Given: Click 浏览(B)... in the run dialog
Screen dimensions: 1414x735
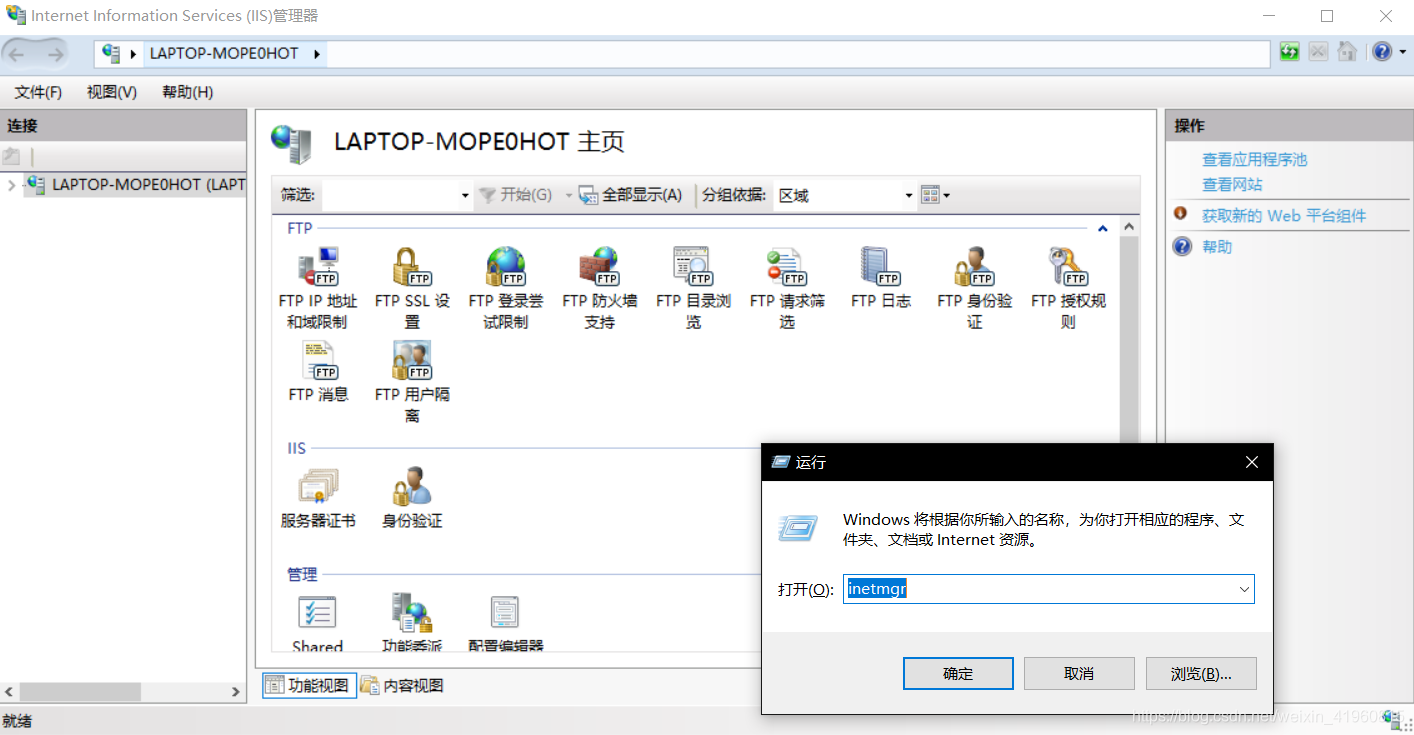Looking at the screenshot, I should click(x=1200, y=673).
